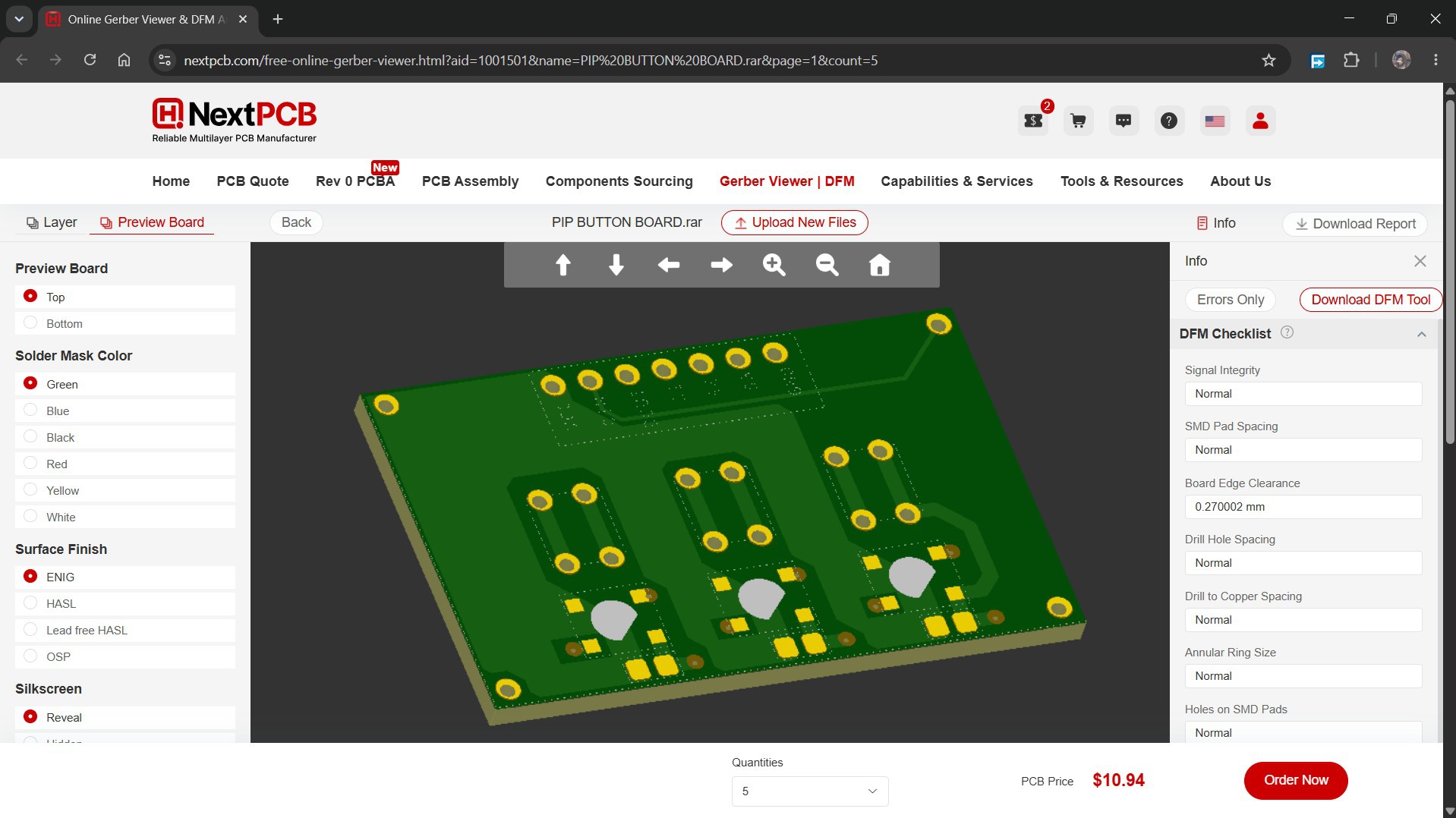Open the shopping cart icon

click(x=1078, y=121)
